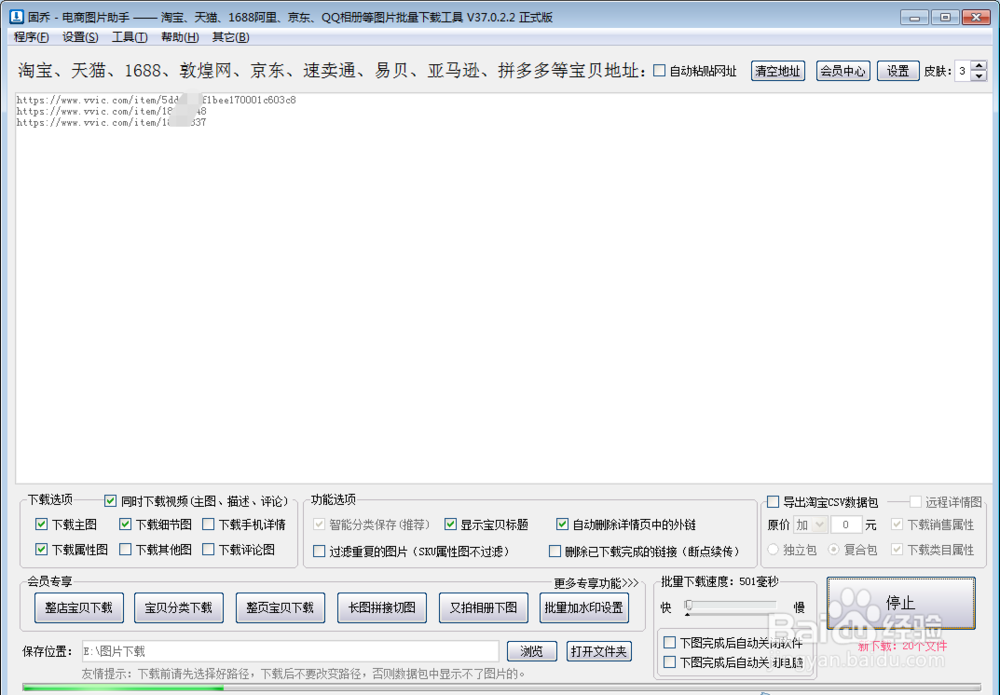
Task: Select the 复合包 radio button
Action: pos(834,549)
